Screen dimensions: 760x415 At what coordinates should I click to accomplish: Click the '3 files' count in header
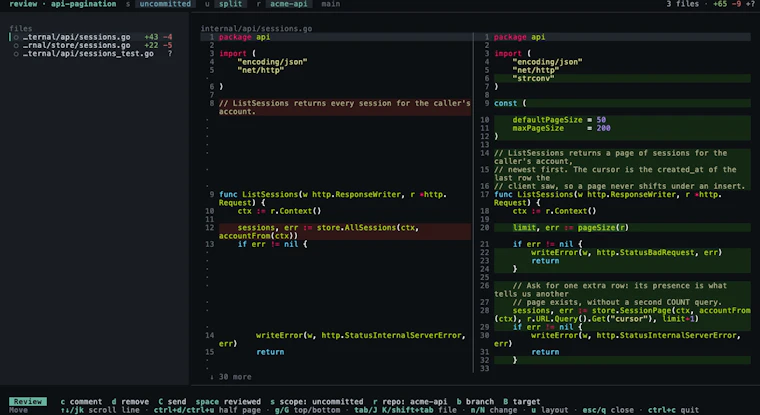682,4
